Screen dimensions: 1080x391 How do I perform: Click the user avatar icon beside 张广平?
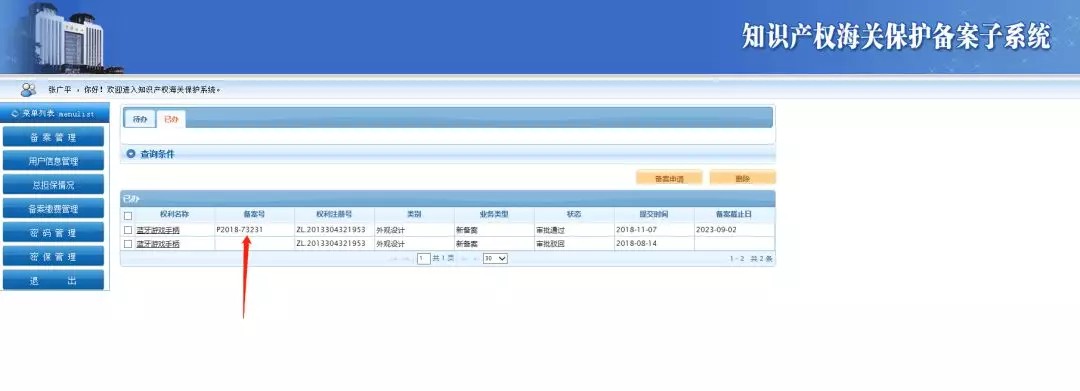click(28, 89)
